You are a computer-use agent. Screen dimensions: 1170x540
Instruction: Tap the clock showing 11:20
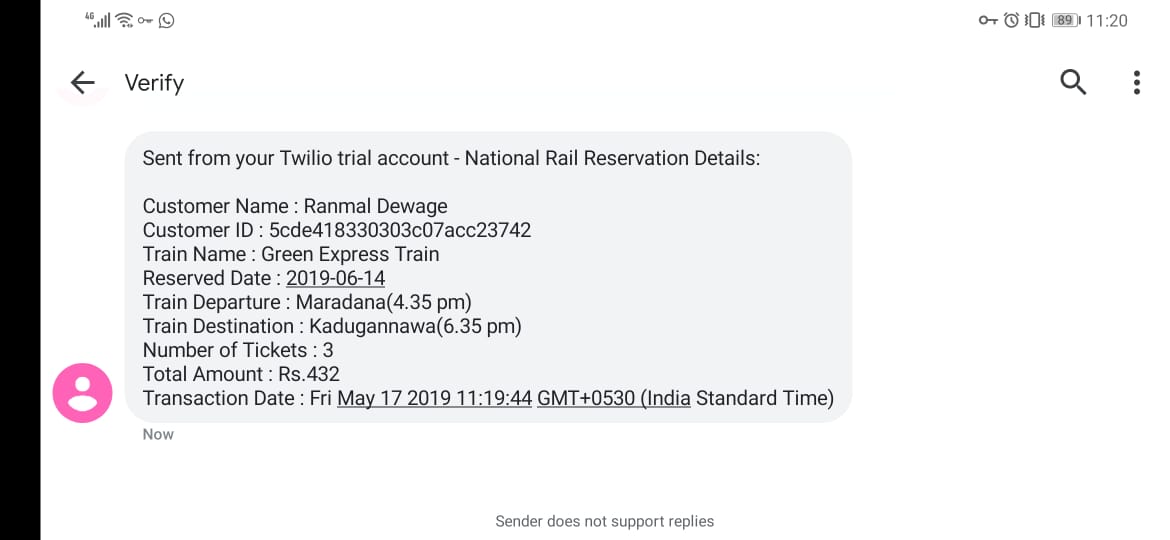pyautogui.click(x=1107, y=21)
